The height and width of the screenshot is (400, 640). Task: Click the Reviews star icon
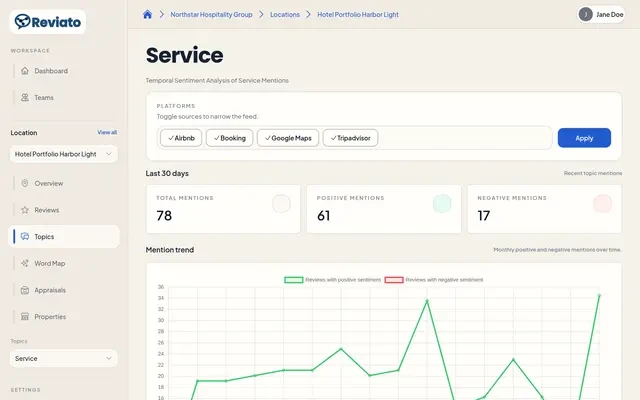25,210
